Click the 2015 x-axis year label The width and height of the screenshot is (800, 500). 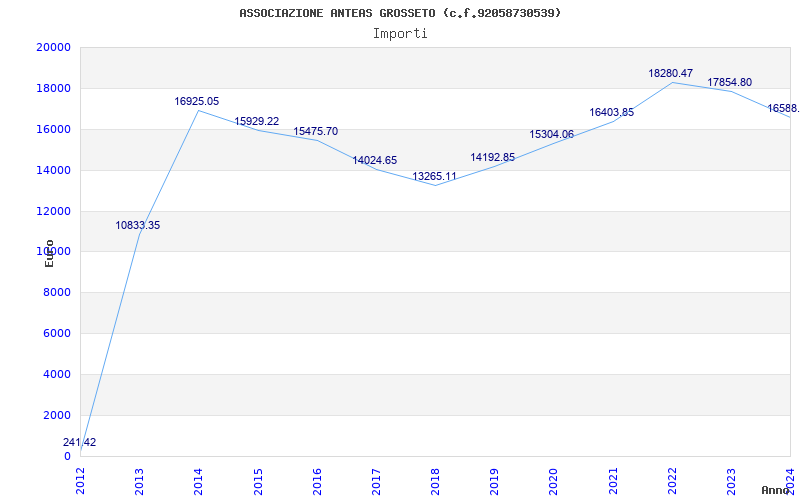pos(258,481)
